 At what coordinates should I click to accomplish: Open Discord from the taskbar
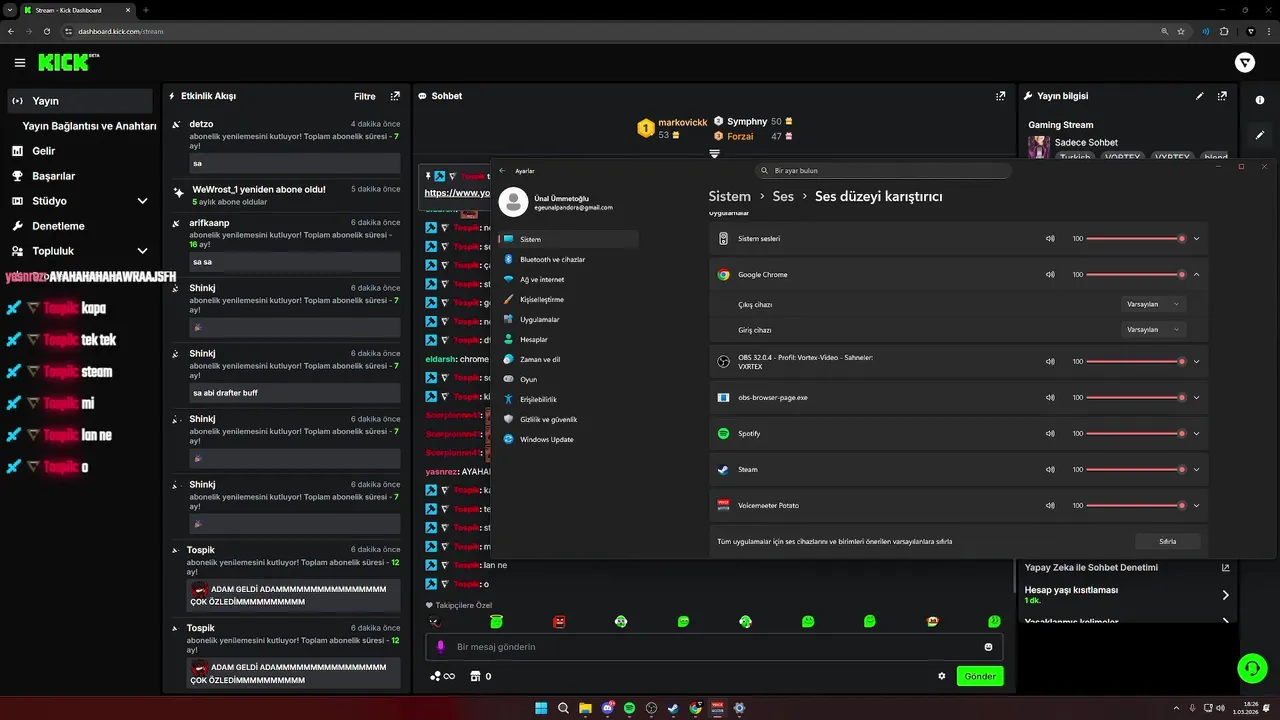click(607, 708)
